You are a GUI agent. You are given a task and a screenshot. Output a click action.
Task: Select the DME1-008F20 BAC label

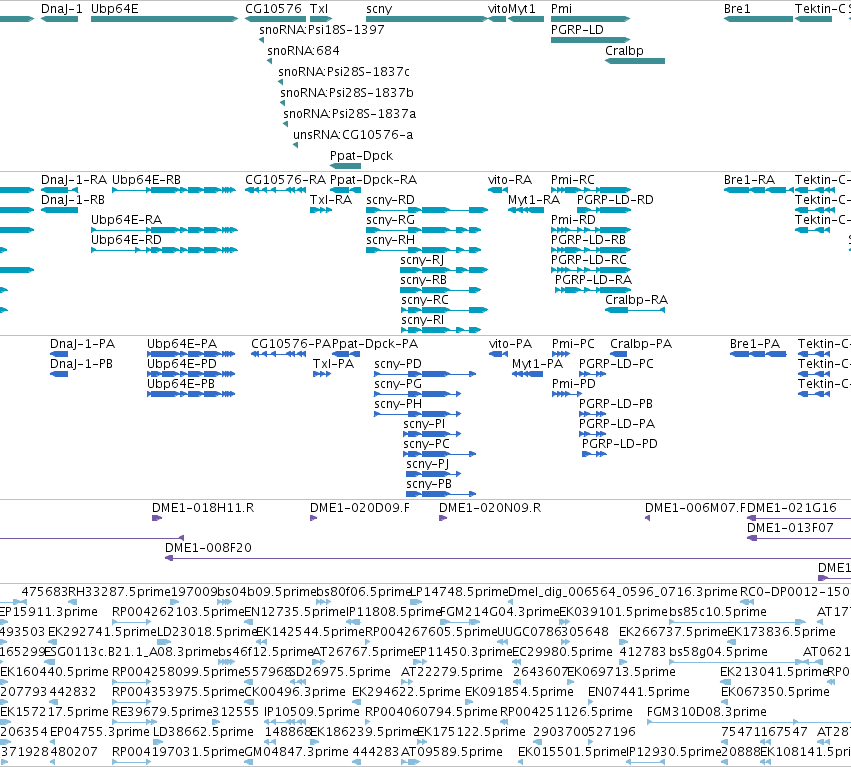click(x=208, y=548)
